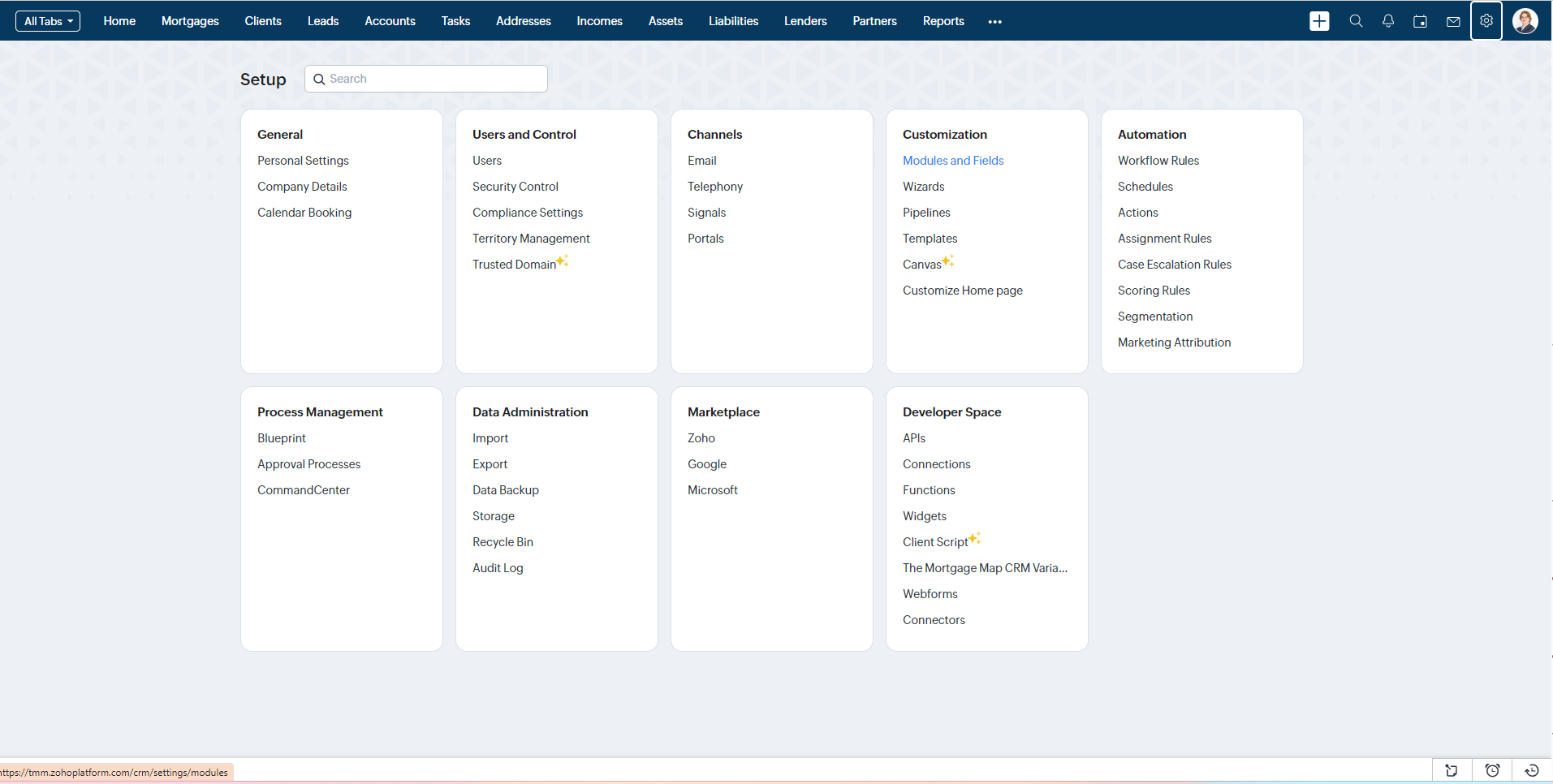Open global search magnifier icon
Viewport: 1553px width, 784px height.
tap(1356, 21)
